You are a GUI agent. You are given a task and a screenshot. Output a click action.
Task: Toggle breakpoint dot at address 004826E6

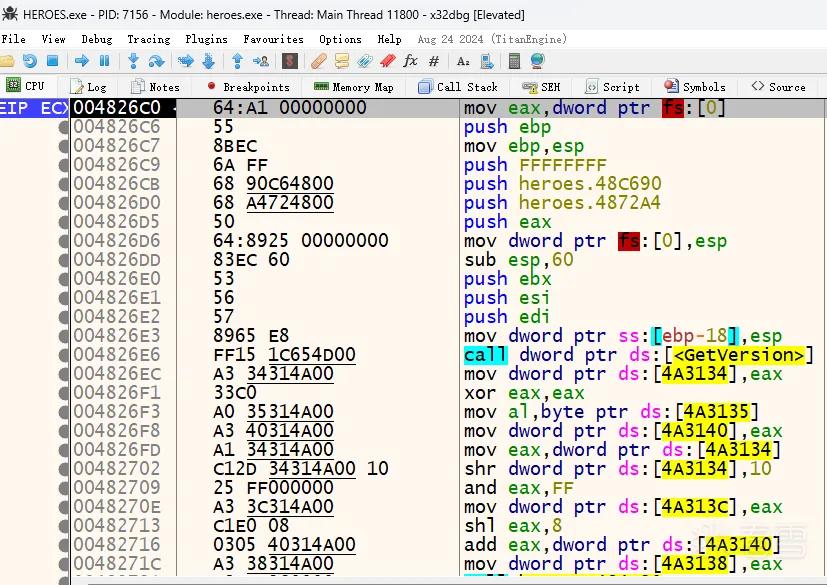(64, 355)
